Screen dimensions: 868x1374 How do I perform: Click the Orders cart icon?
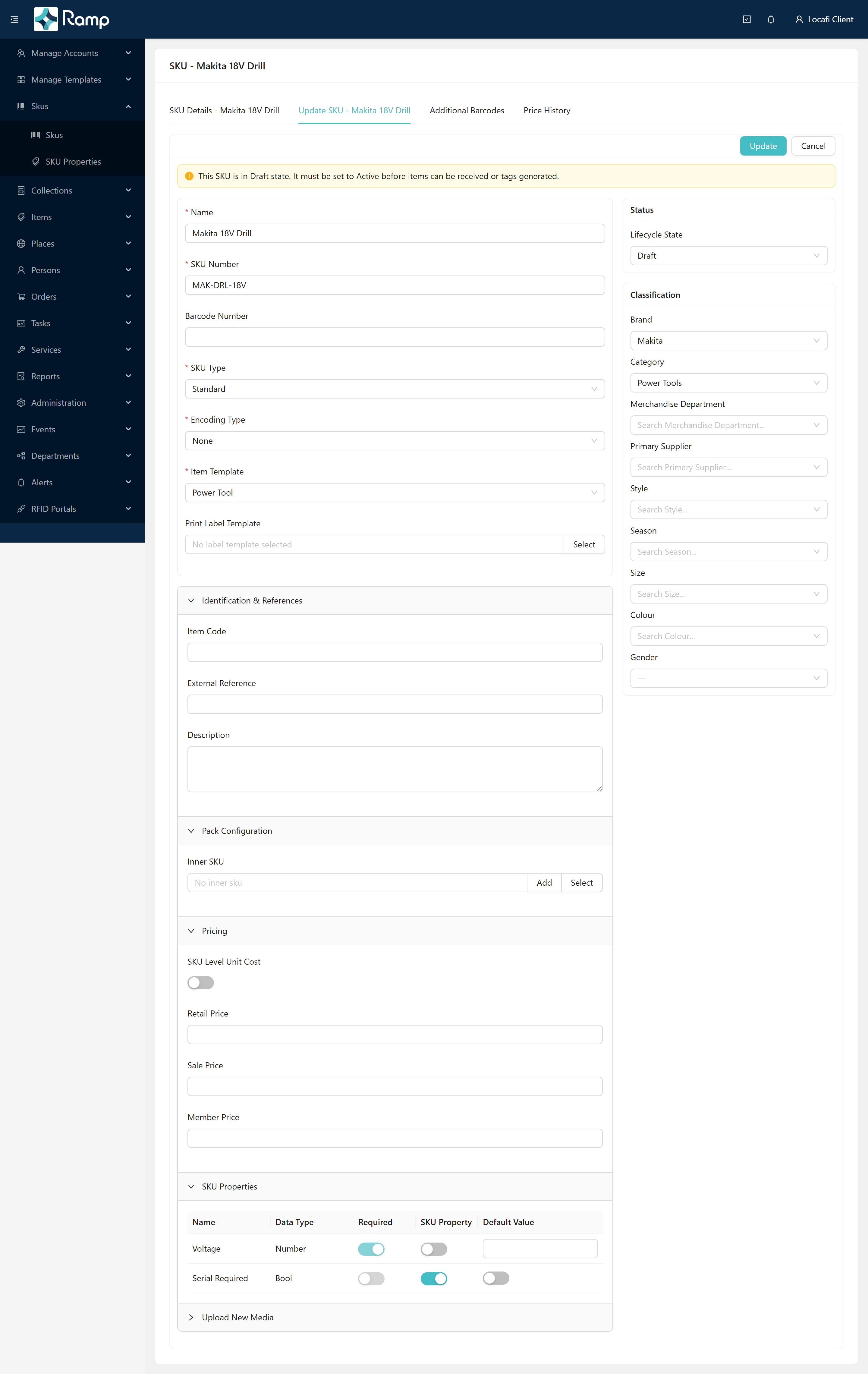point(21,297)
